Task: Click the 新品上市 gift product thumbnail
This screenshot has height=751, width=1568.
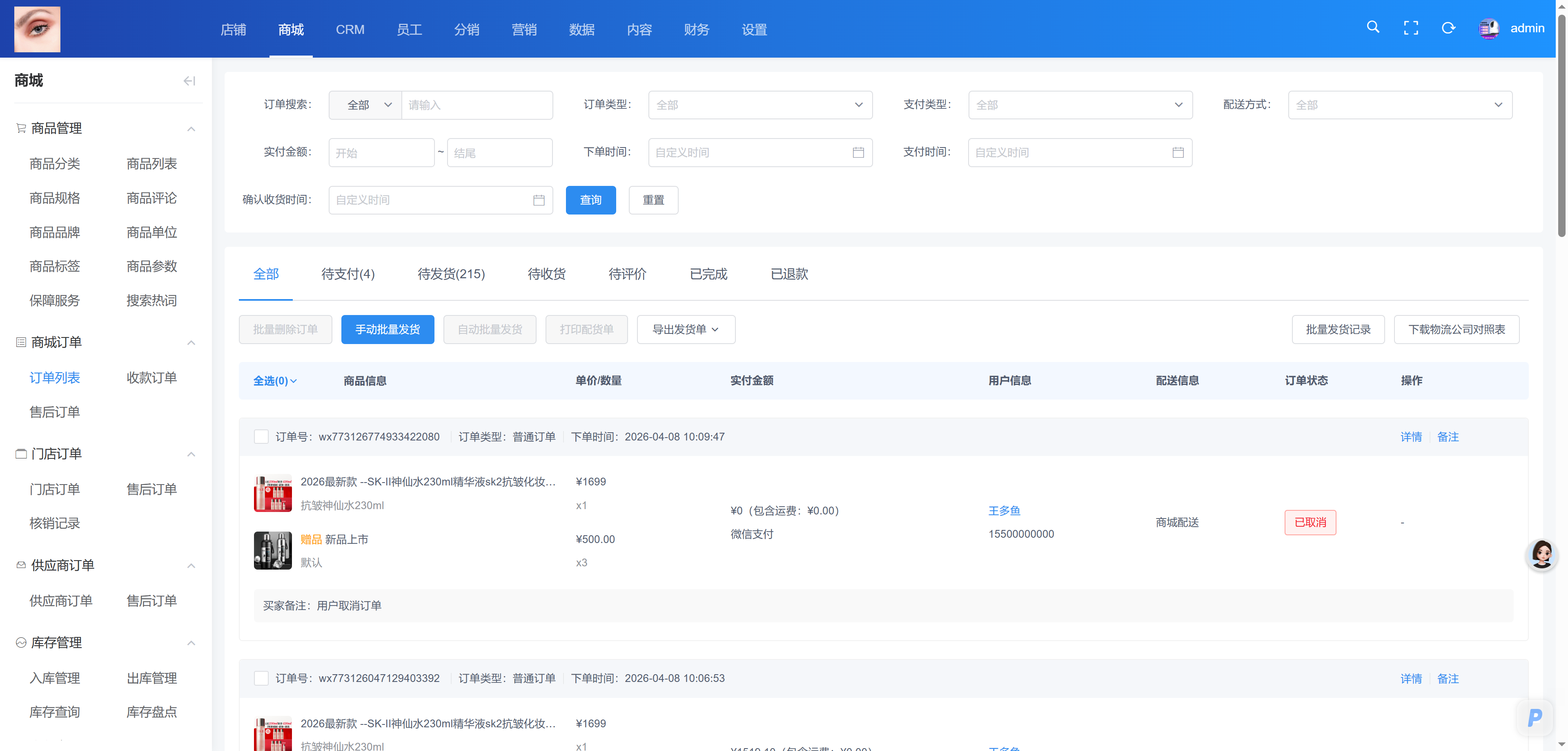Action: click(x=273, y=551)
